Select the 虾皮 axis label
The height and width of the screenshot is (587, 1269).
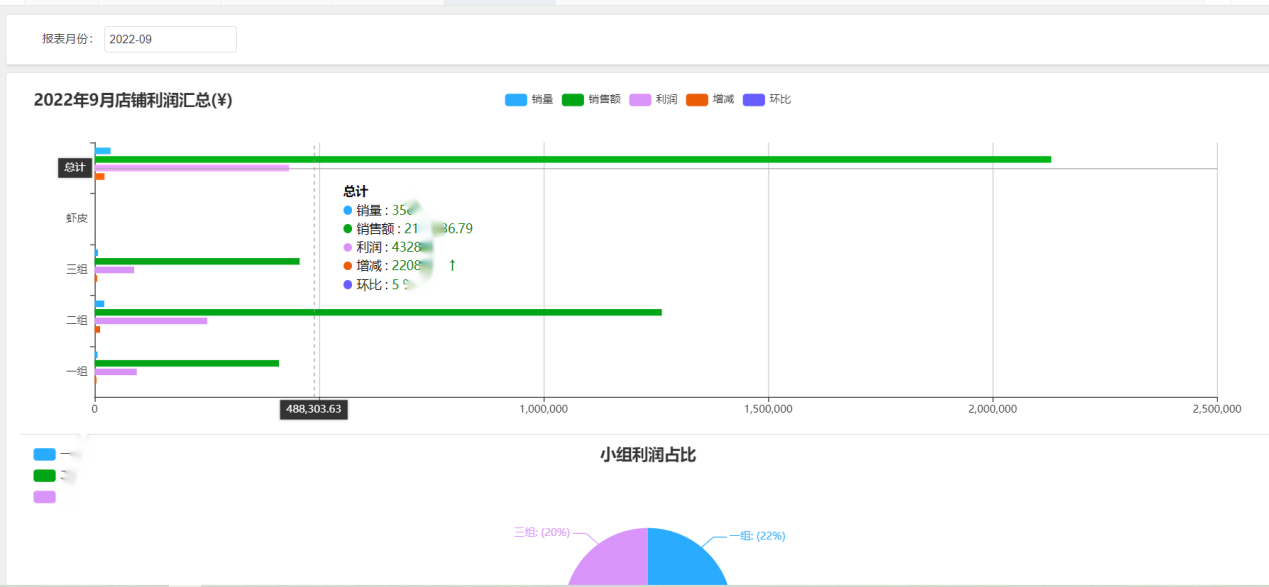pos(76,218)
